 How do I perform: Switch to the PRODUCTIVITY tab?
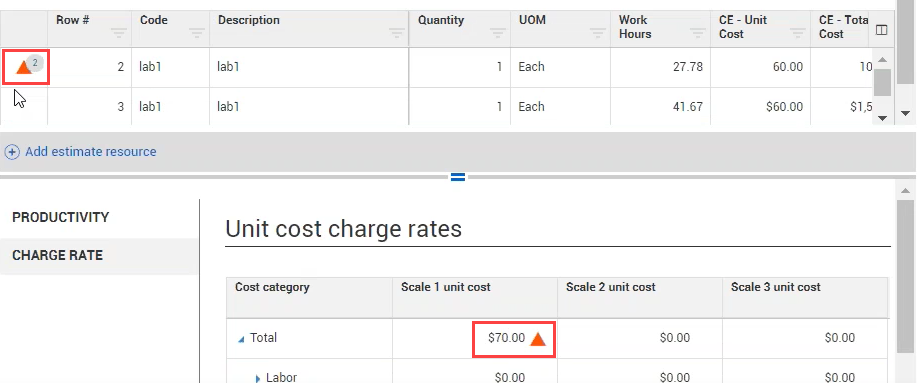click(61, 217)
